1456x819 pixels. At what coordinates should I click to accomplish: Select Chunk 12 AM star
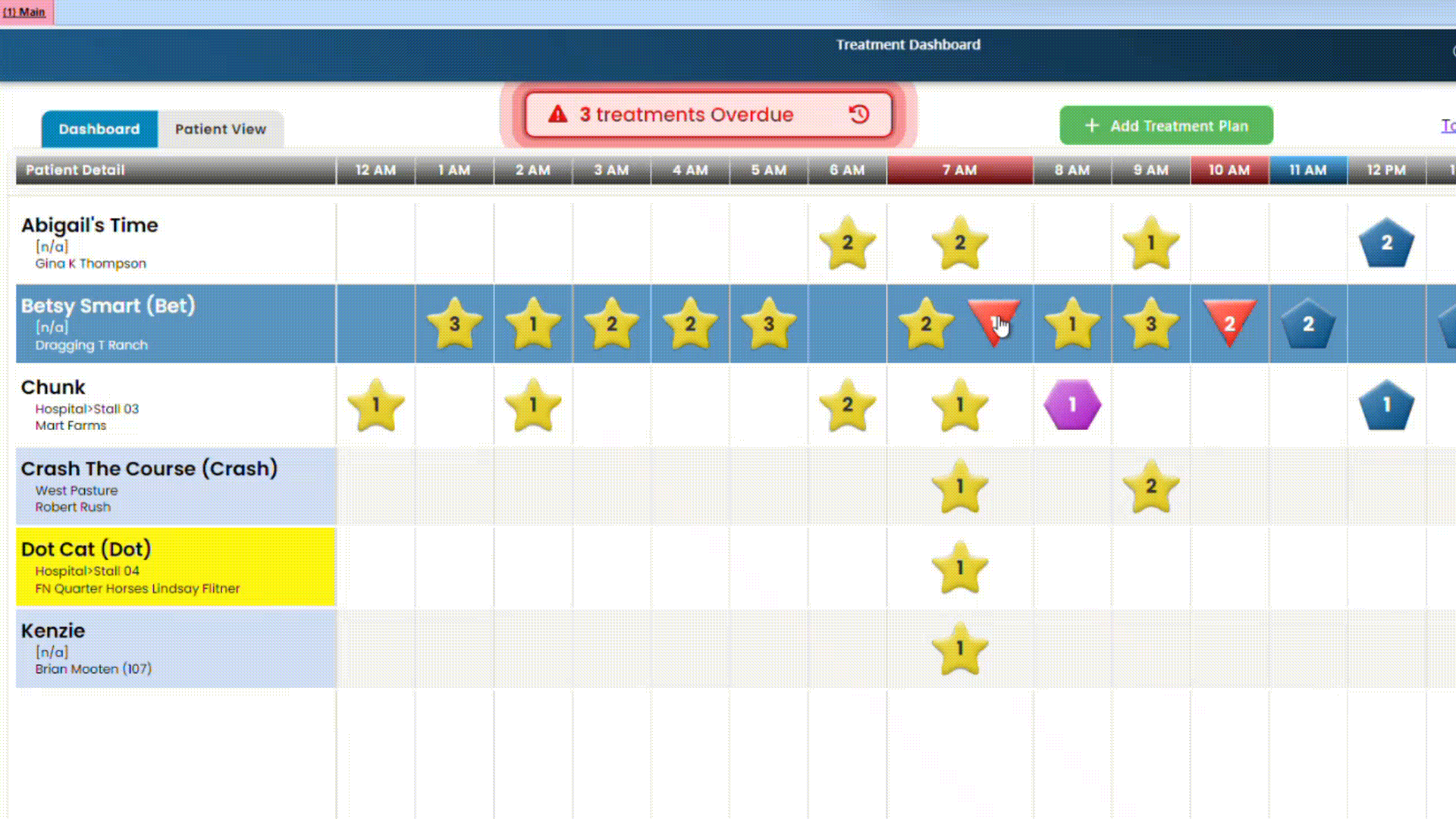[x=375, y=405]
